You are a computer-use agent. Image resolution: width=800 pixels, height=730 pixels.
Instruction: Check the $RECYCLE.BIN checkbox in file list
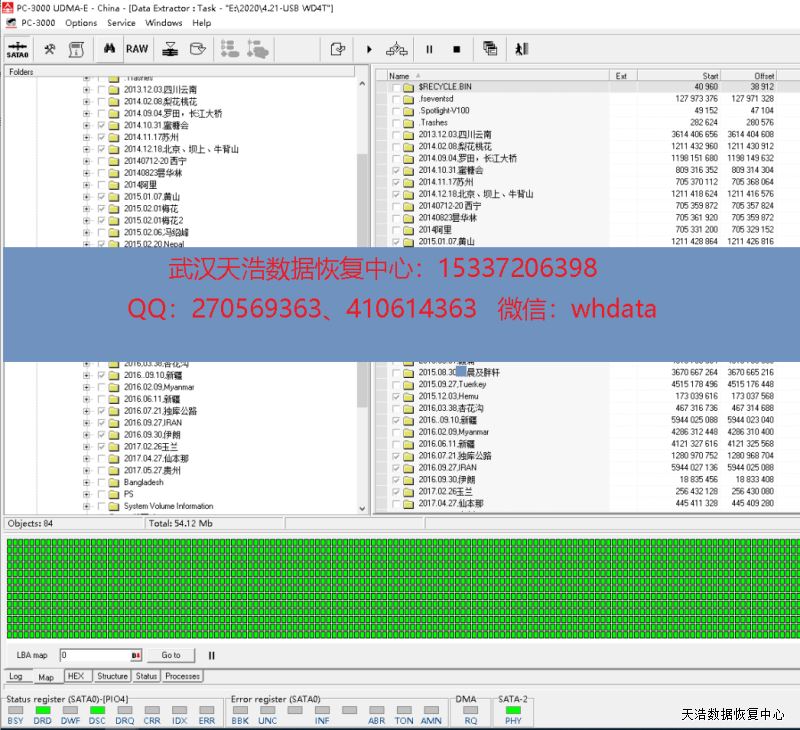[x=397, y=87]
